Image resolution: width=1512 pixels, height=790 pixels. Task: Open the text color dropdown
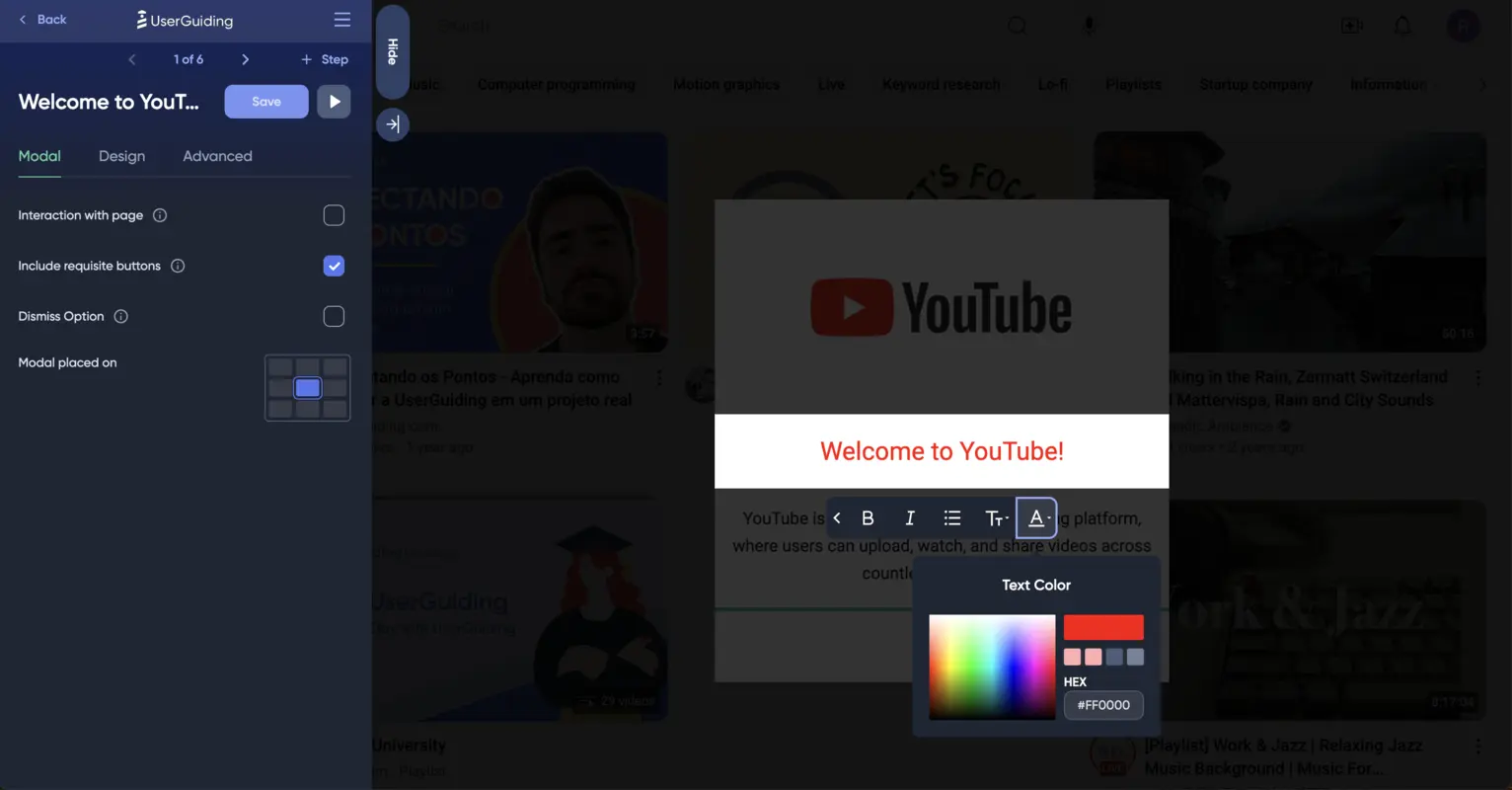pos(1036,518)
